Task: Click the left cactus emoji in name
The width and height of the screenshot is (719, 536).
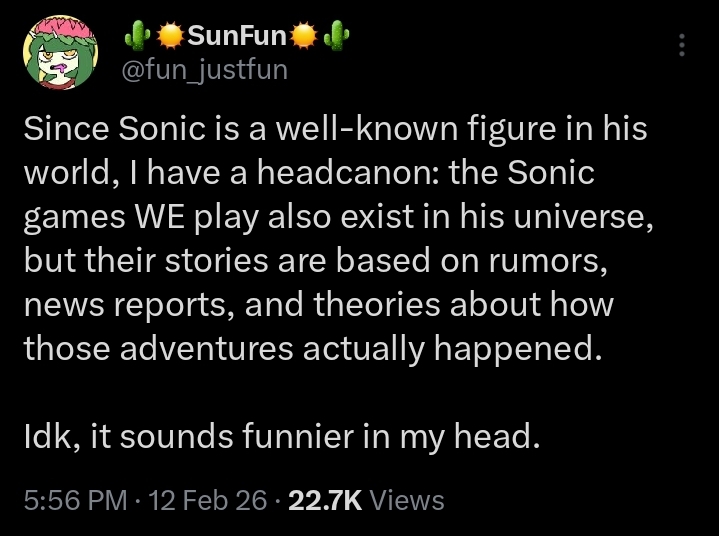Action: pos(135,38)
